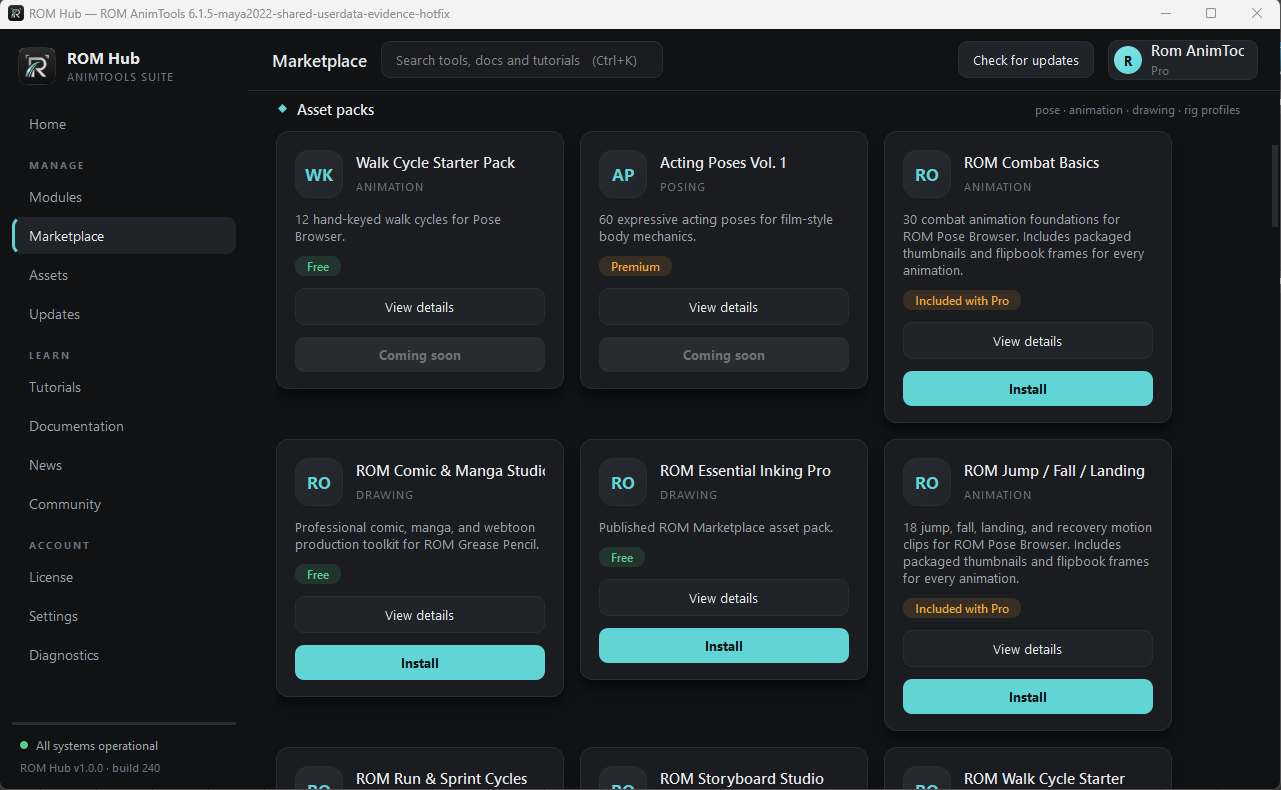Screen dimensions: 1281x790
Task: Click the vertical scrollbar of the Marketplace list
Action: pyautogui.click(x=1274, y=186)
